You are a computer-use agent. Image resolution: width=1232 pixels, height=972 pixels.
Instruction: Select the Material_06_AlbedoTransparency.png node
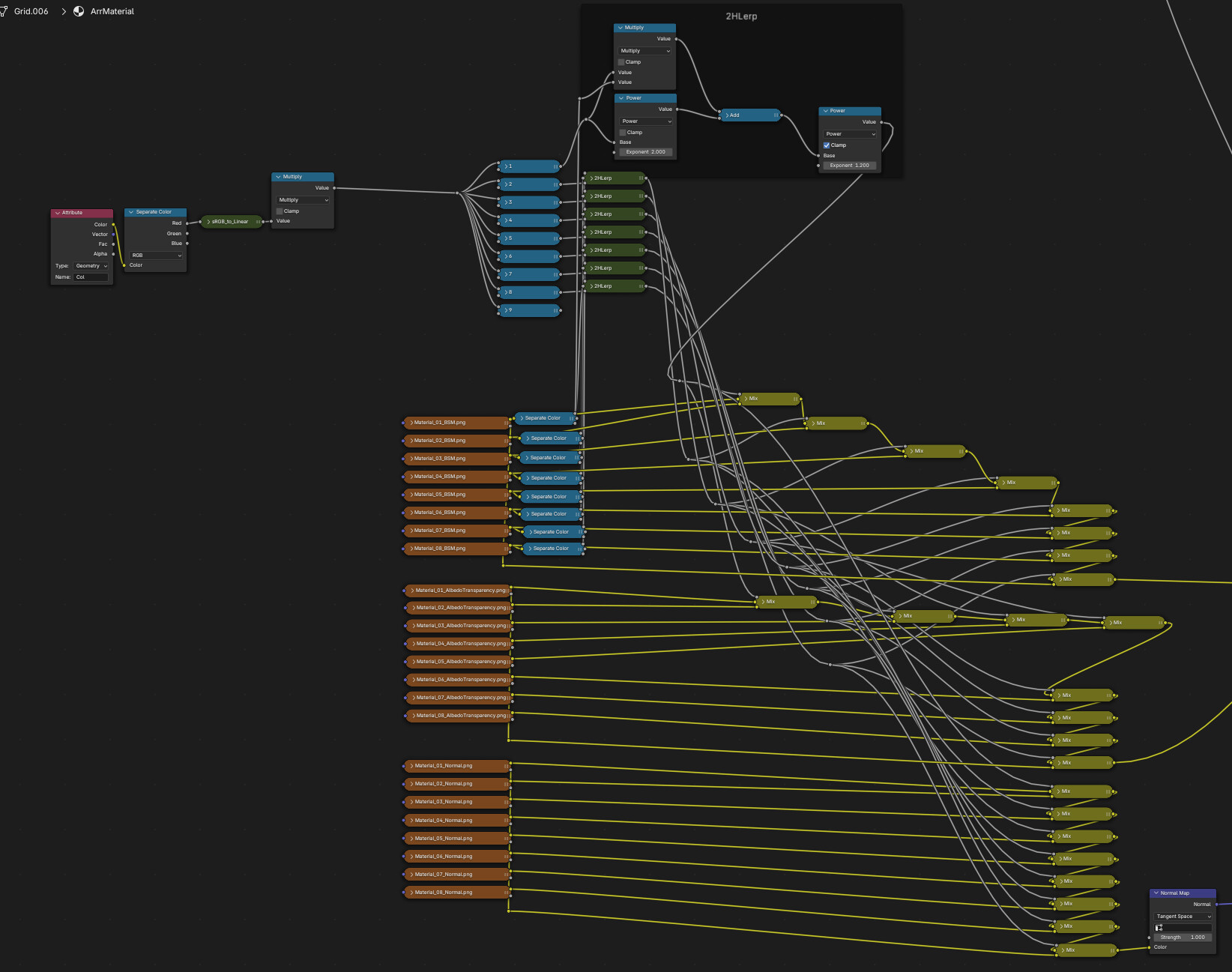point(458,680)
